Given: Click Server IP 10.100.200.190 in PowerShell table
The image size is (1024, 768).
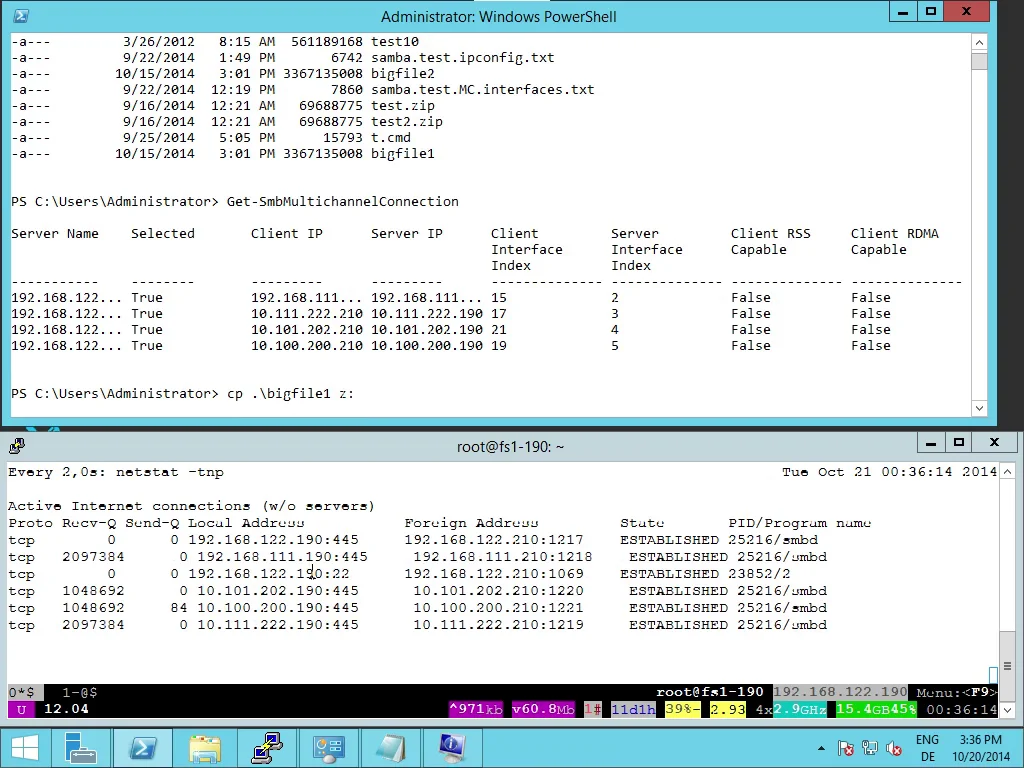Looking at the screenshot, I should [x=427, y=345].
